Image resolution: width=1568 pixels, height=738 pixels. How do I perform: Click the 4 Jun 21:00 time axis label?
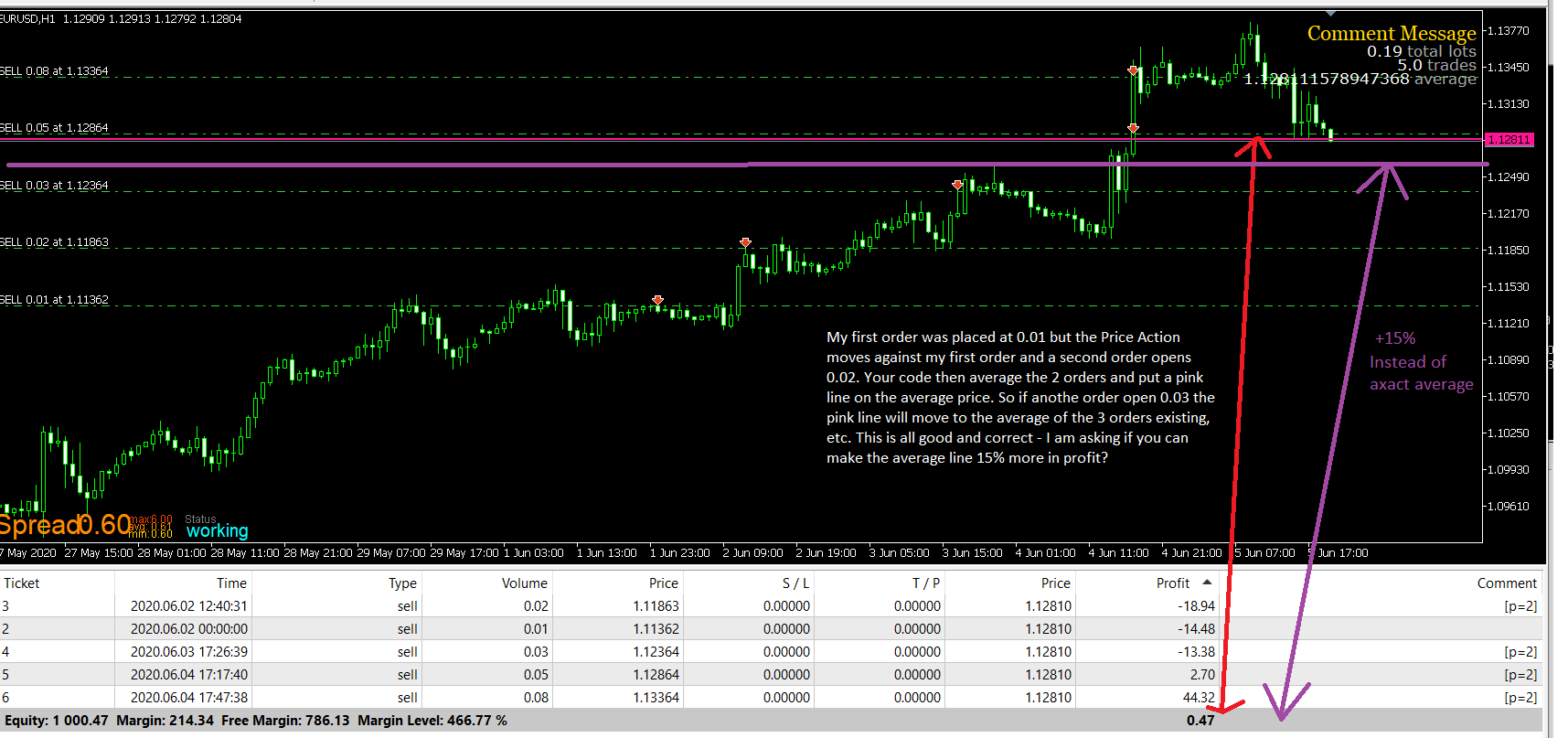1191,553
